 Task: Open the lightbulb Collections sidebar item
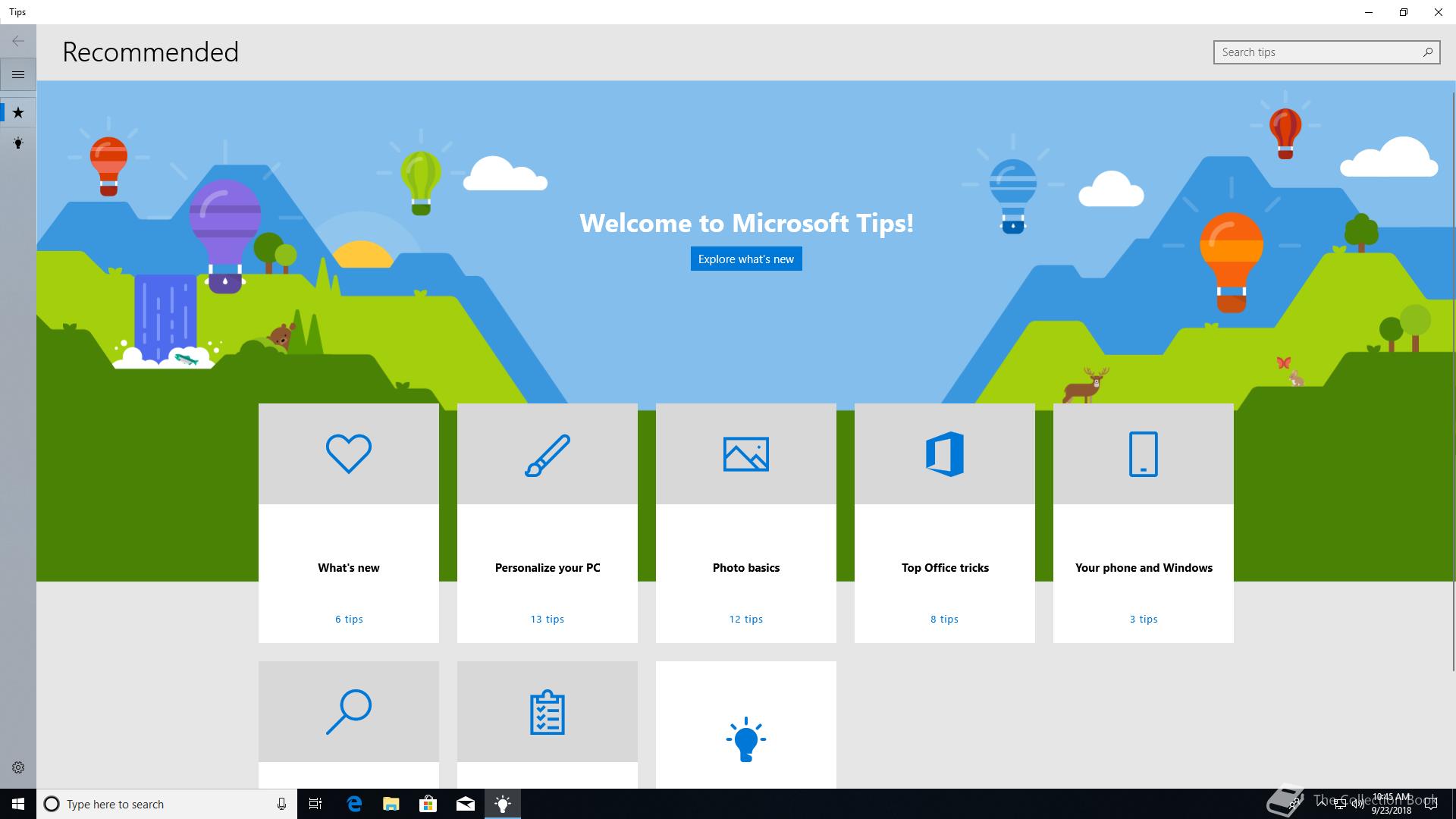(x=18, y=143)
